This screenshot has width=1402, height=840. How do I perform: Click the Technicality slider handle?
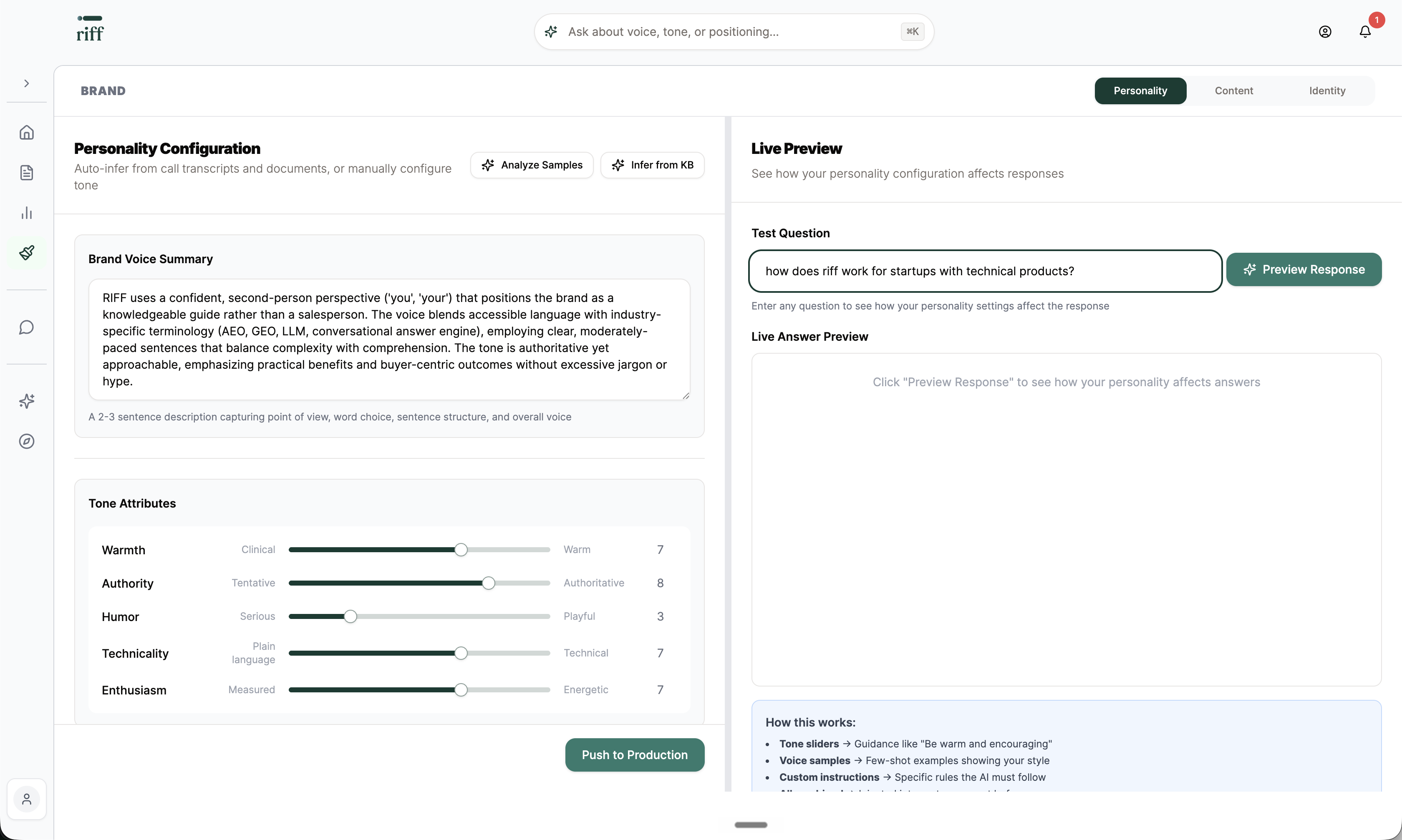pyautogui.click(x=461, y=653)
